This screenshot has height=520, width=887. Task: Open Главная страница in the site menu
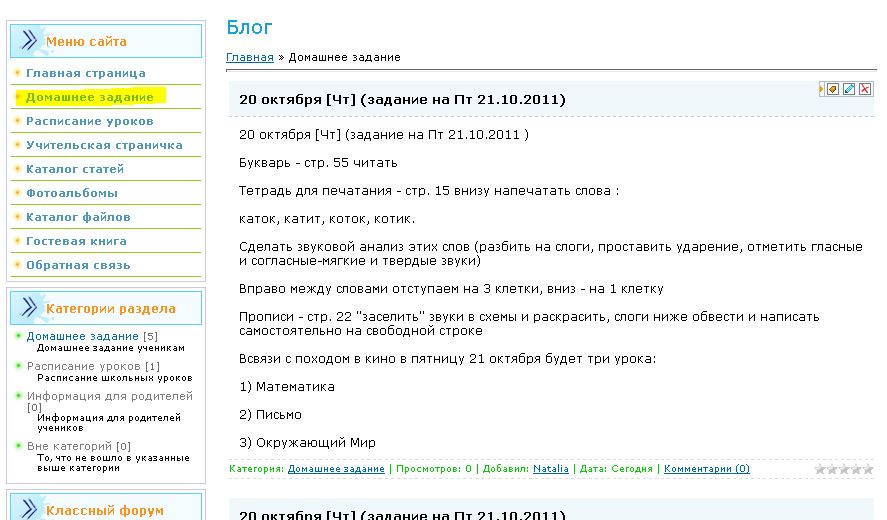pos(86,73)
